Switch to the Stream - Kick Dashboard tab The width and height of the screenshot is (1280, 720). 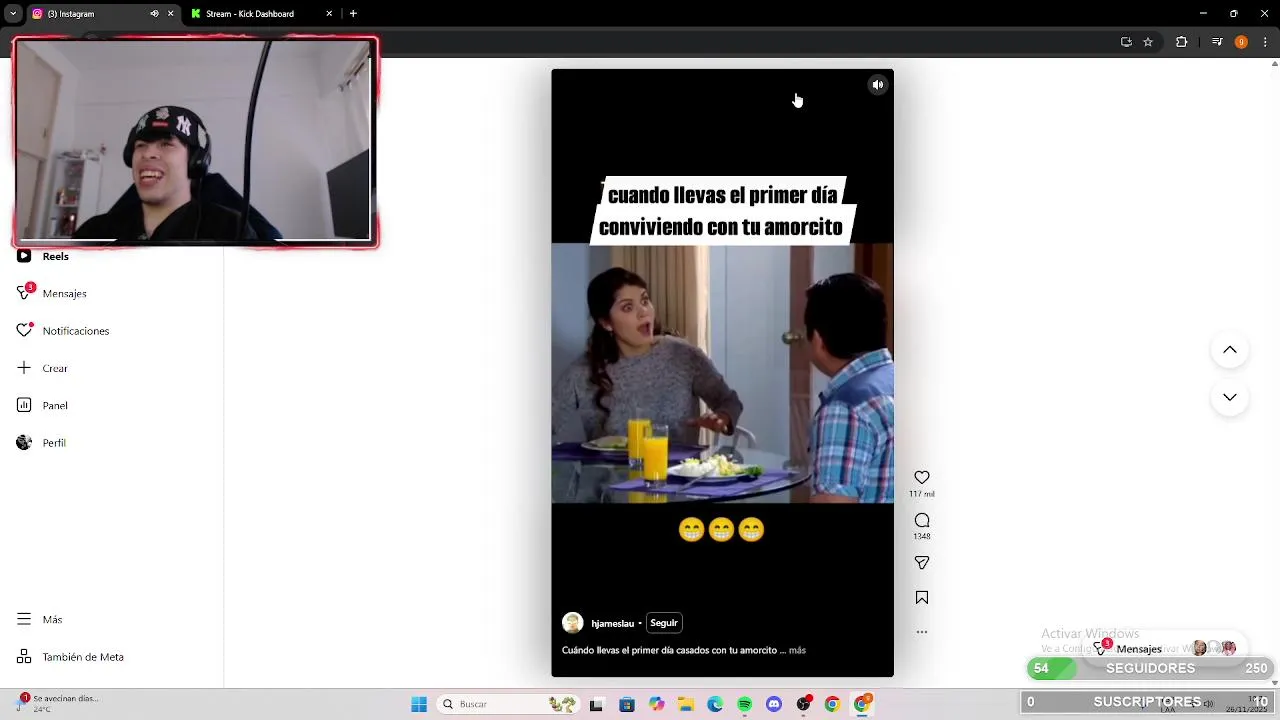point(262,14)
